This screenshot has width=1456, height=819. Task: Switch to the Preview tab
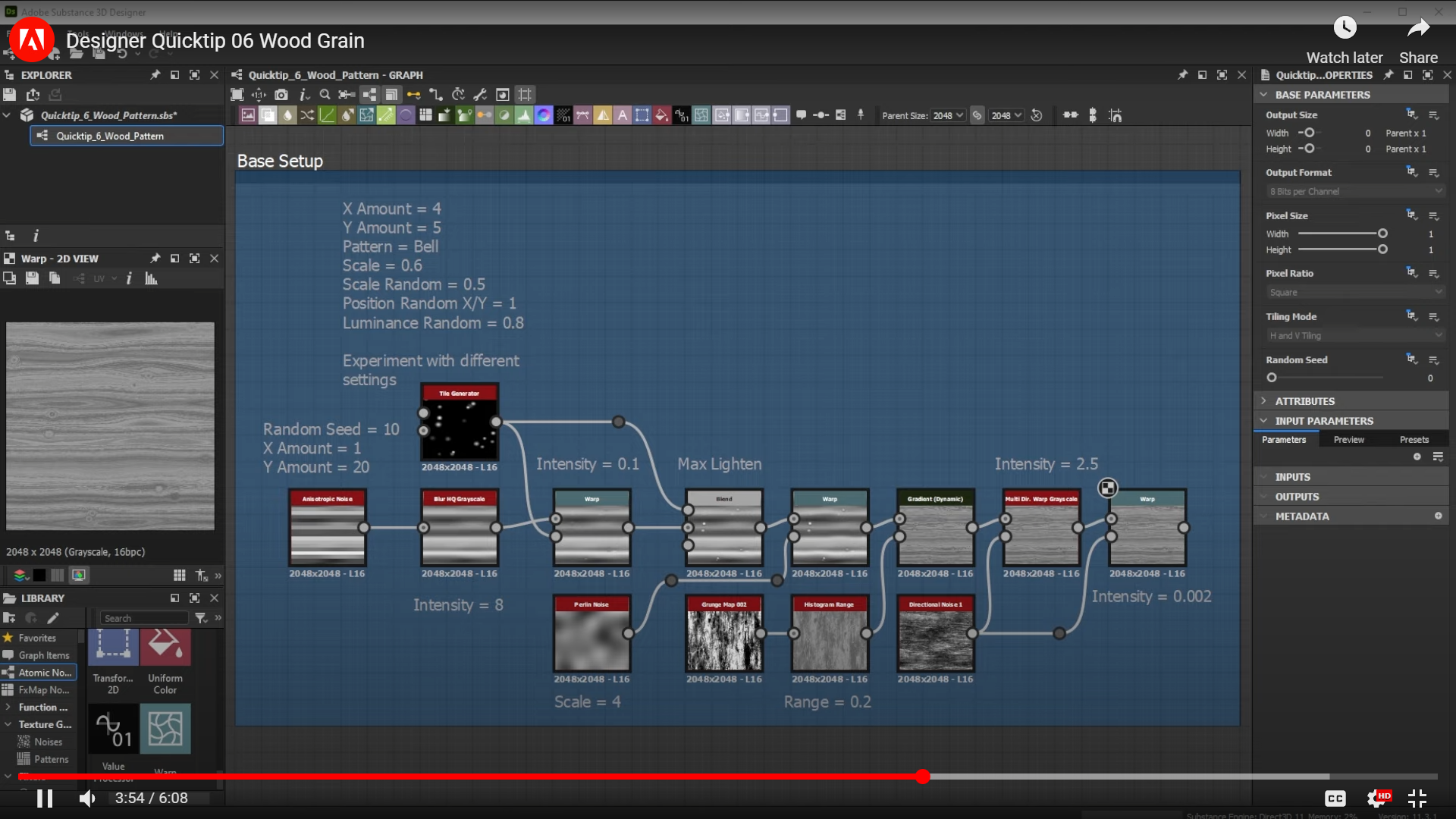point(1349,440)
